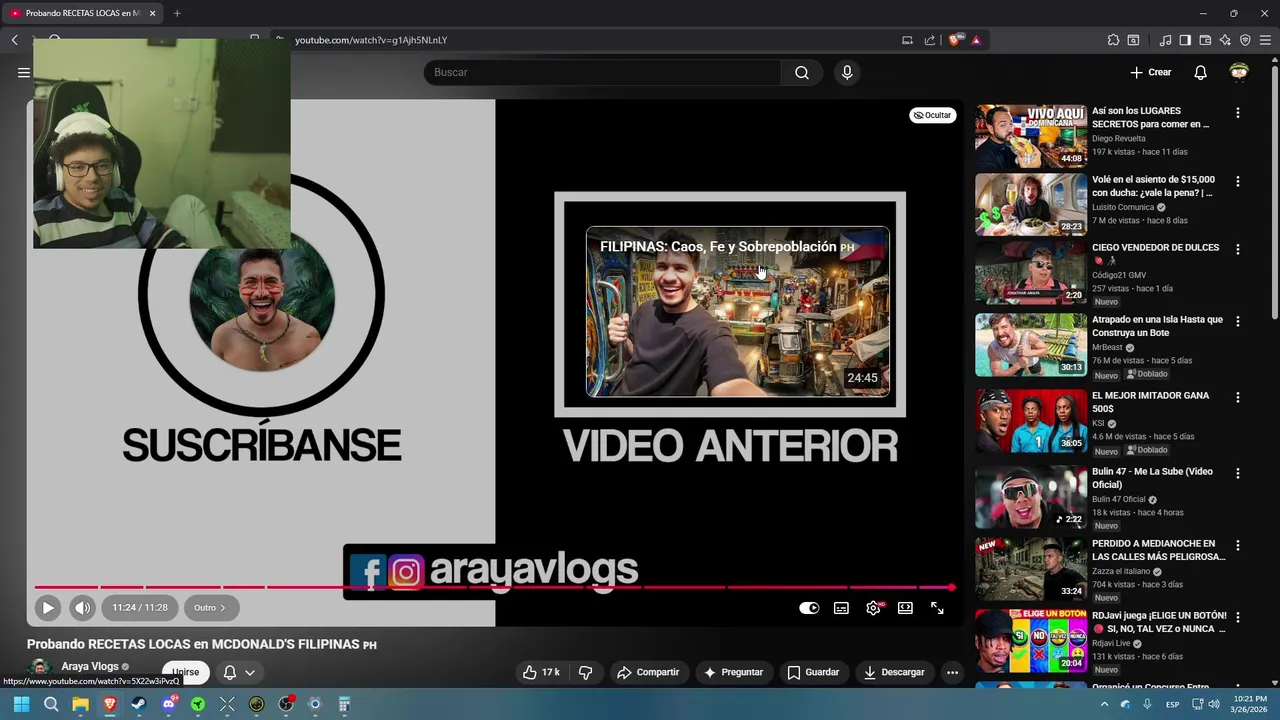Open Bulin 47 - Me La Sube title
The width and height of the screenshot is (1280, 720).
[1152, 478]
